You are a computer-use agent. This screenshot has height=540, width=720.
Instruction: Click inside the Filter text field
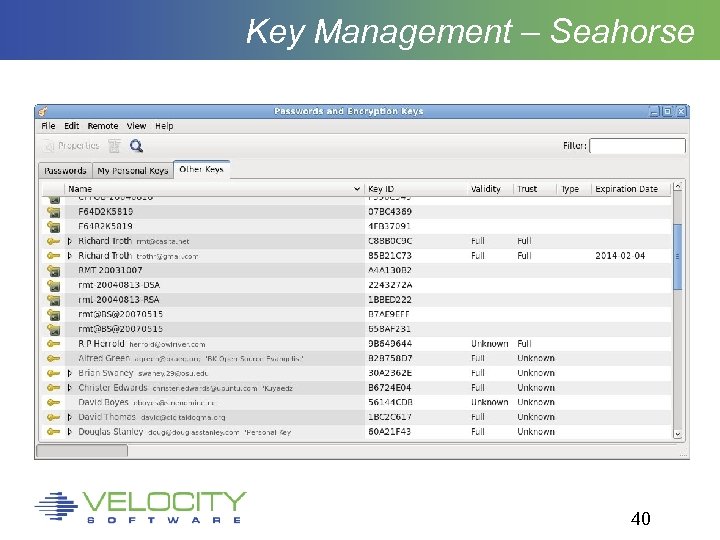tap(637, 146)
